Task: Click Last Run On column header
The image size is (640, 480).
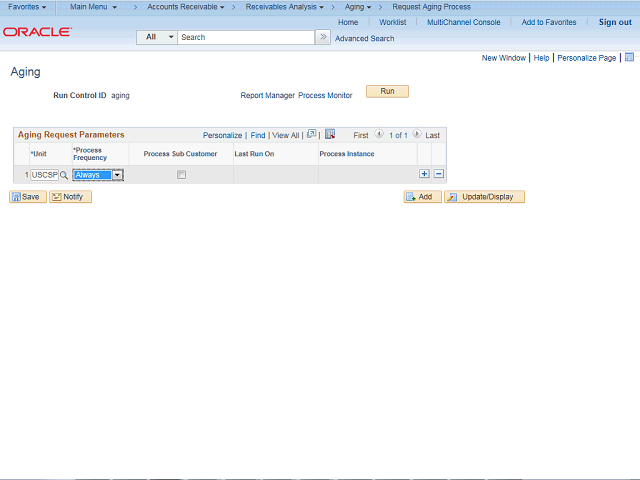Action: (254, 154)
